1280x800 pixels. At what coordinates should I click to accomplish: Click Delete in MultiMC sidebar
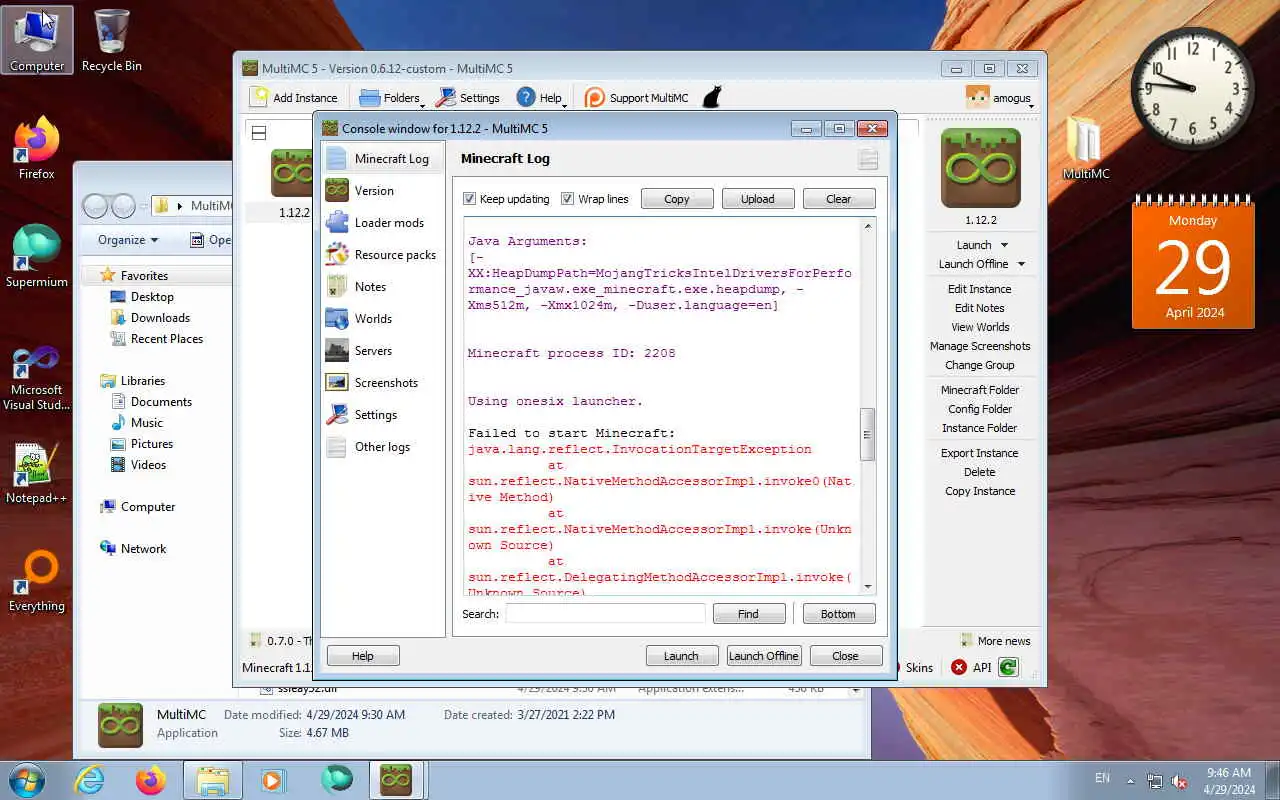pyautogui.click(x=980, y=472)
